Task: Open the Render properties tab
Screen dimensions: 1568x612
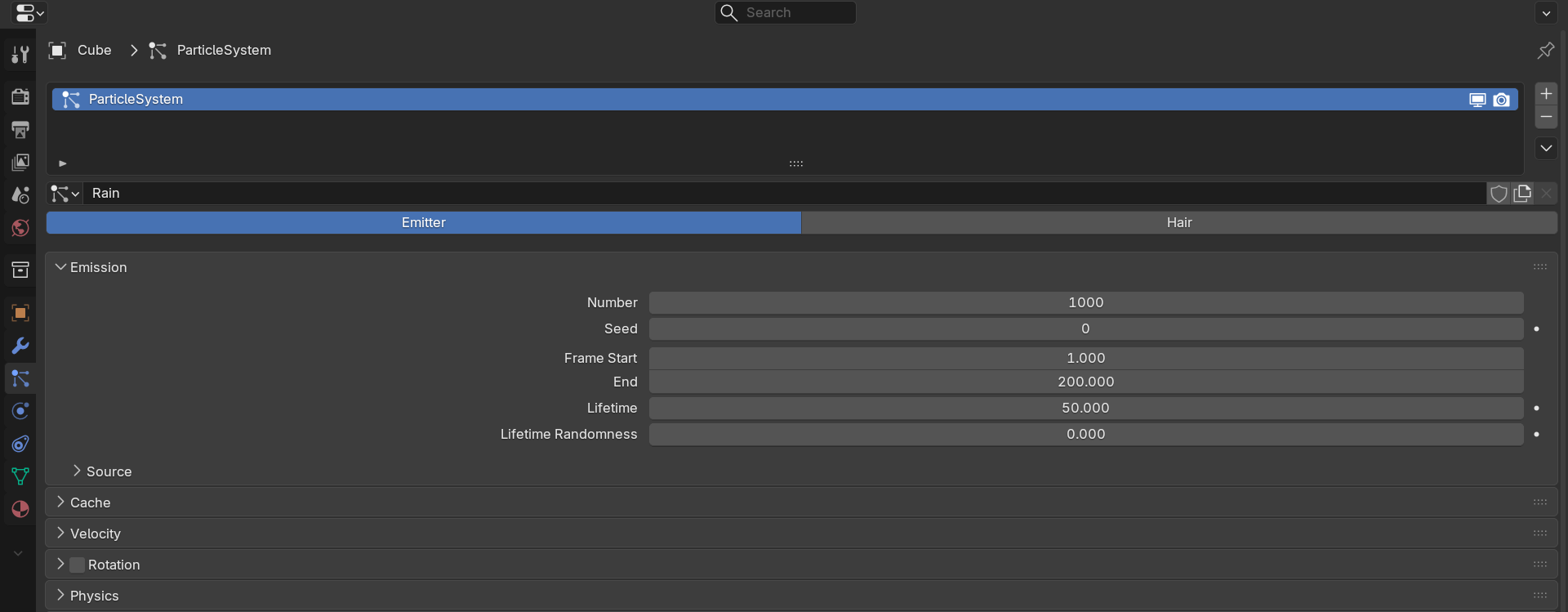Action: pos(20,96)
